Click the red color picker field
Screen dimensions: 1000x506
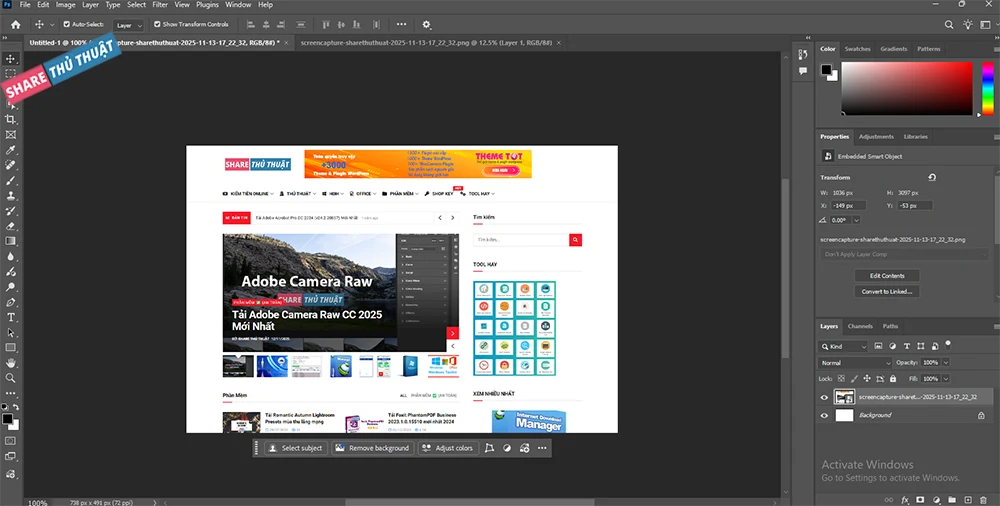coord(907,88)
